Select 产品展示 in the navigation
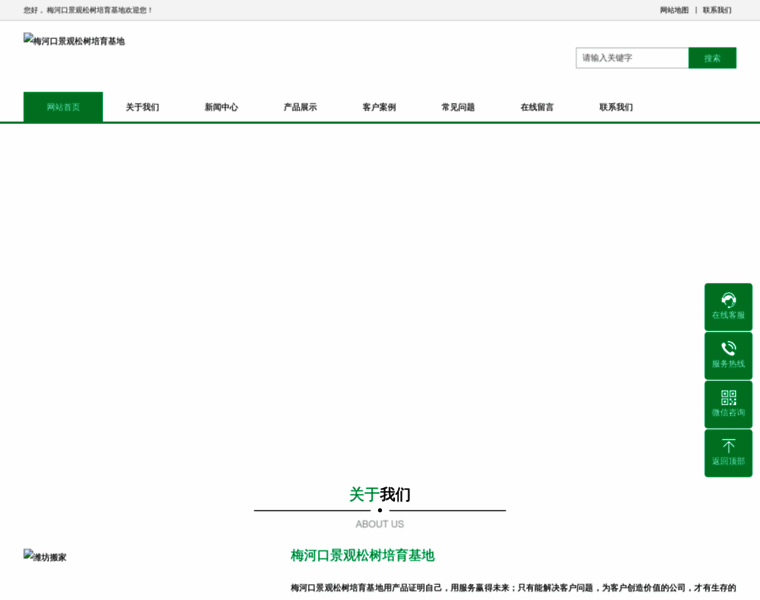760x600 pixels. [x=300, y=107]
